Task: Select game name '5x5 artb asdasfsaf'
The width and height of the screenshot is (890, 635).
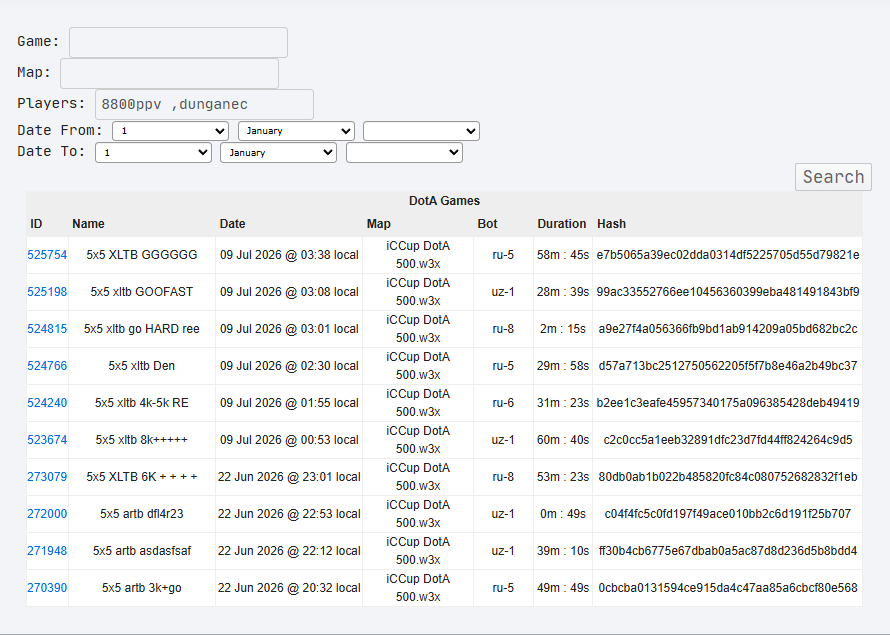Action: [142, 550]
